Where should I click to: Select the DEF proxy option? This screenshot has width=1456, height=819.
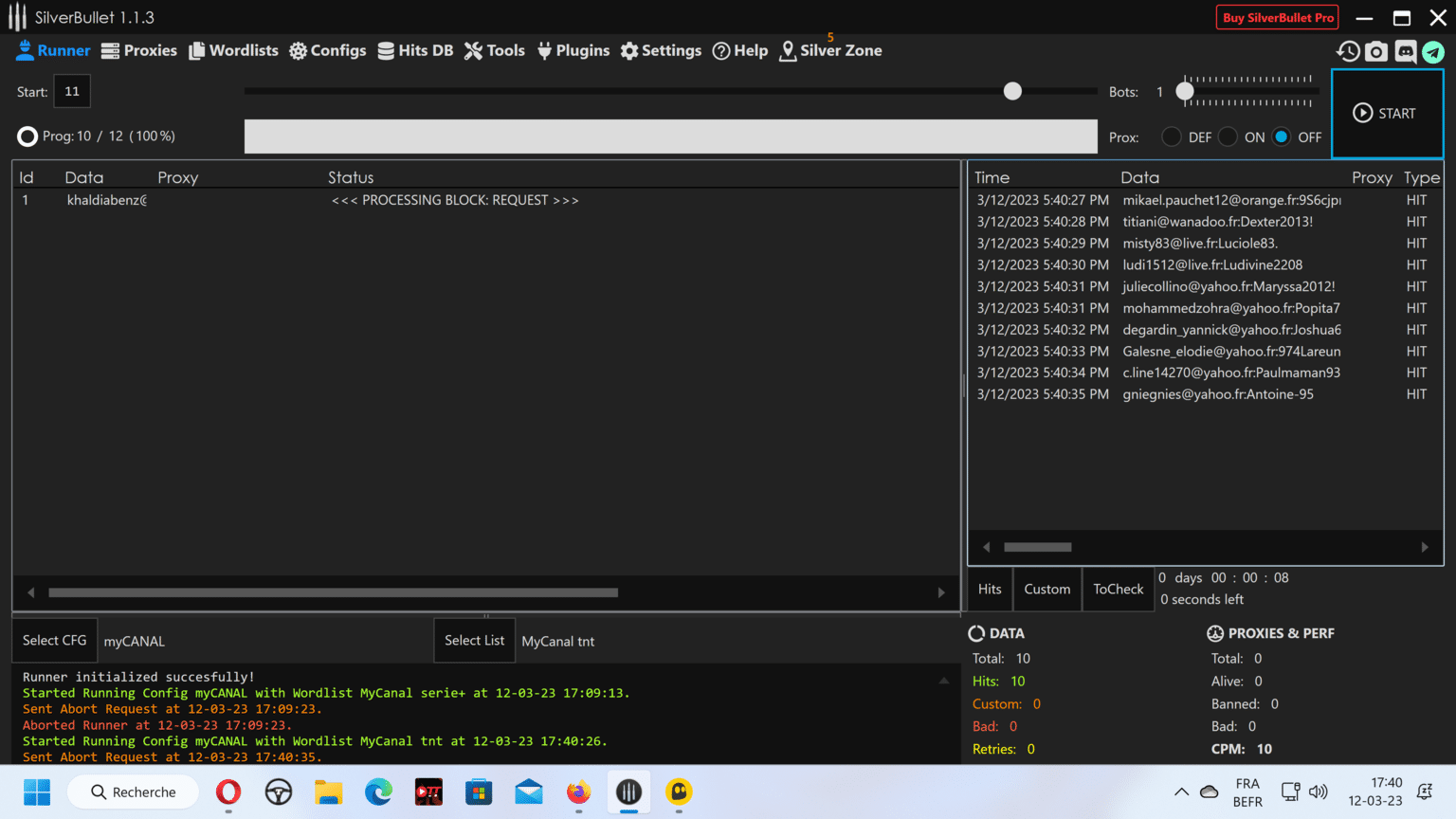coord(1171,136)
